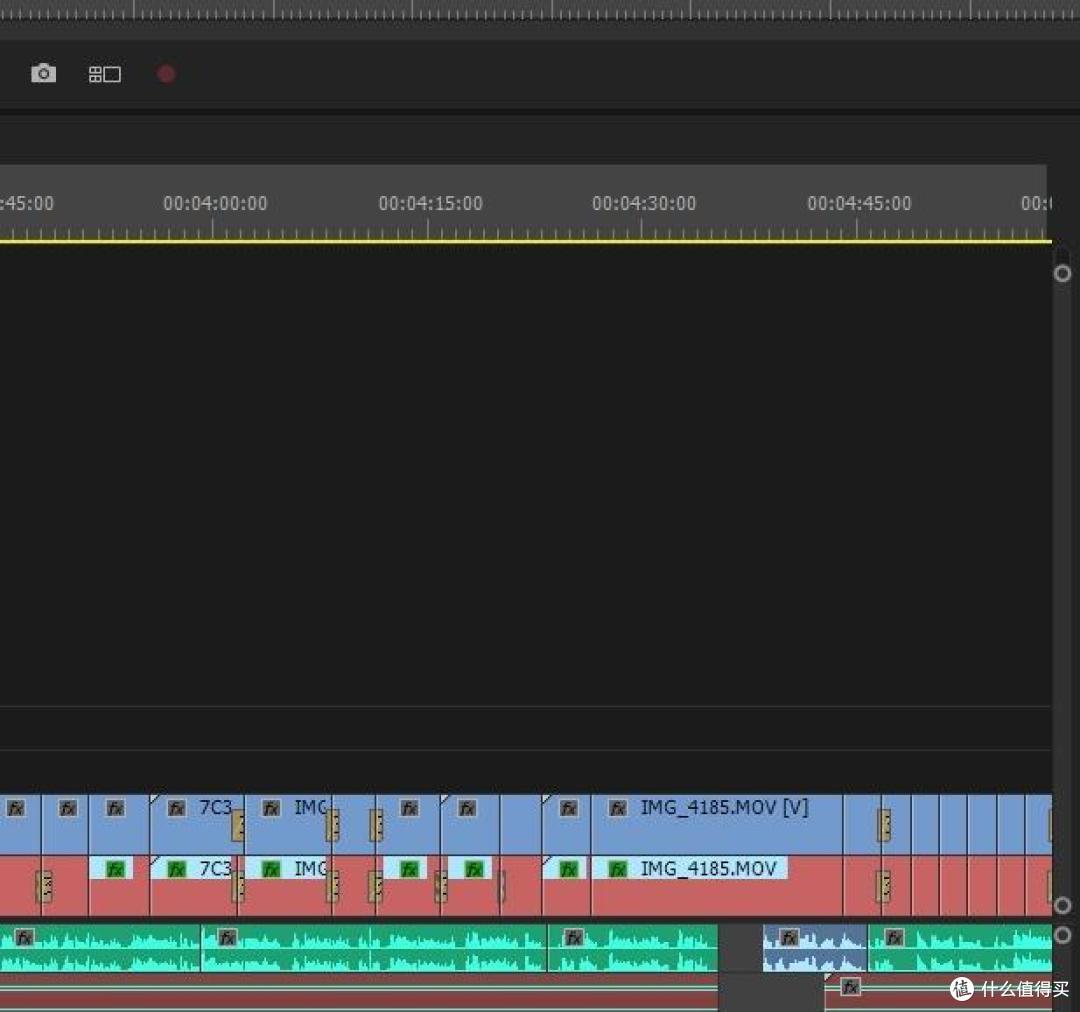Screen dimensions: 1080x1012
Task: Click fx badge on the 7C3 video clip
Action: click(x=177, y=808)
